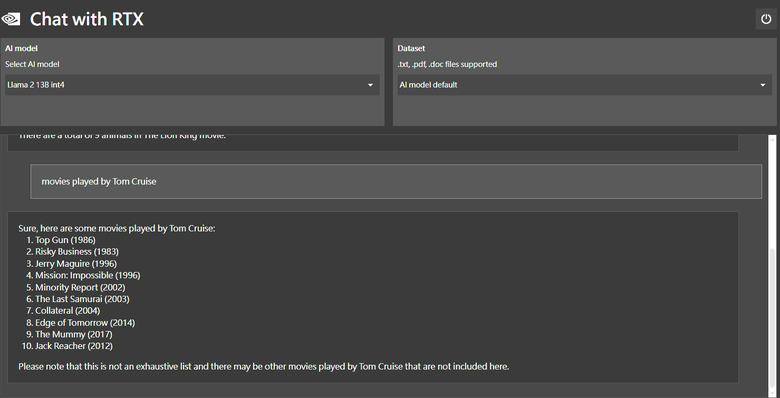Click the Edge of Tomorrow (2014) entry
Viewport: 780px width, 398px height.
tap(85, 322)
